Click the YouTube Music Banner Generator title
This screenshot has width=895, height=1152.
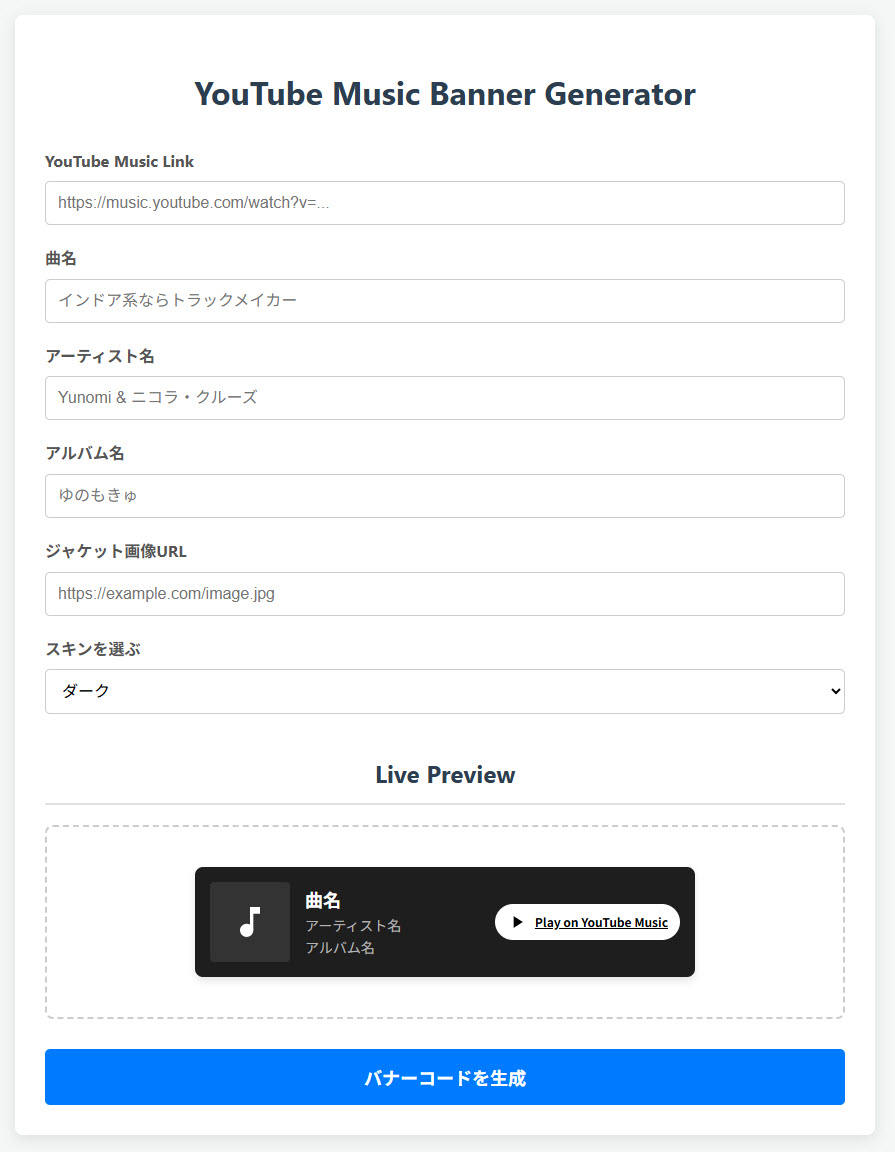pos(445,94)
